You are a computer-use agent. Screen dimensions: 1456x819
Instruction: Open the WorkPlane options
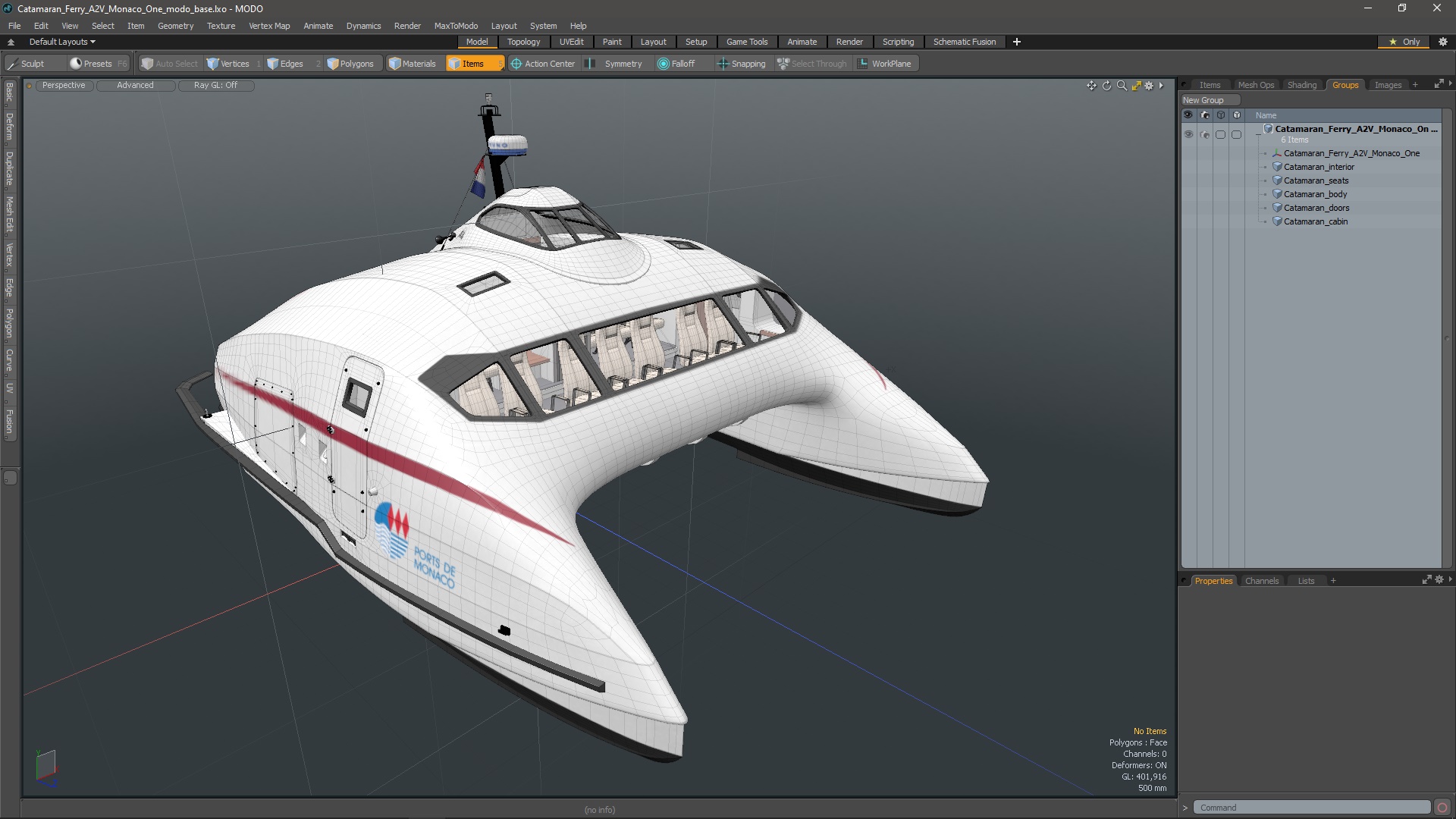coord(885,64)
